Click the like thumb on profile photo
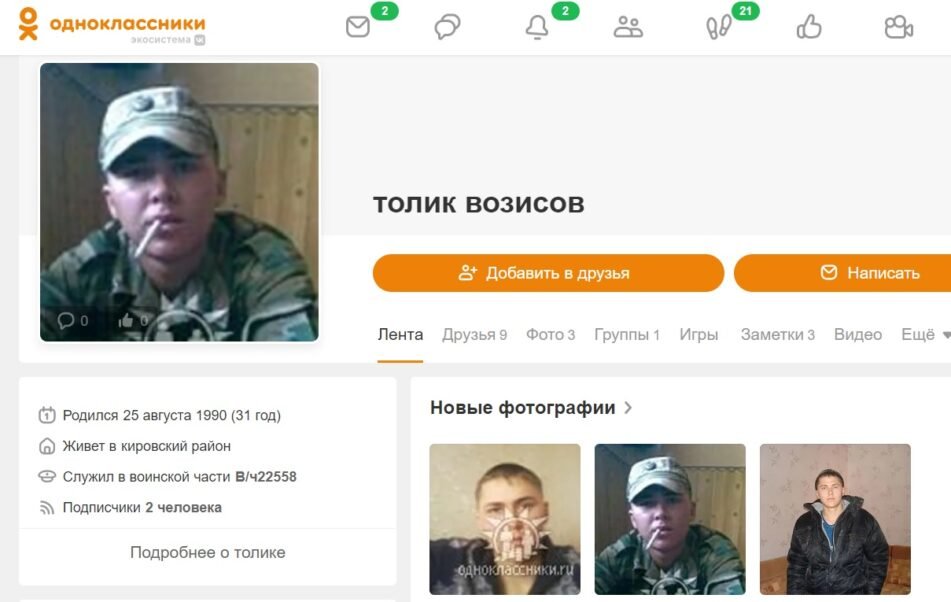The width and height of the screenshot is (951, 602). (126, 320)
